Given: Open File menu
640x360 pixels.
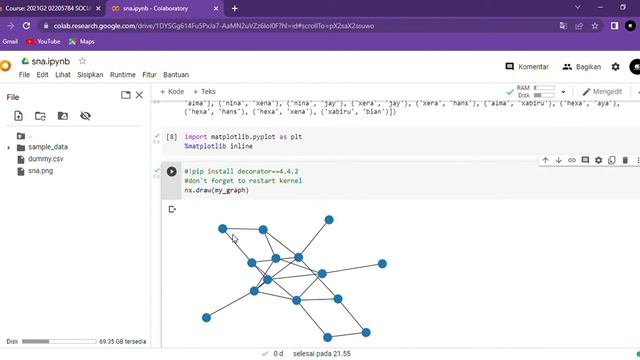Looking at the screenshot, I should click(x=24, y=75).
